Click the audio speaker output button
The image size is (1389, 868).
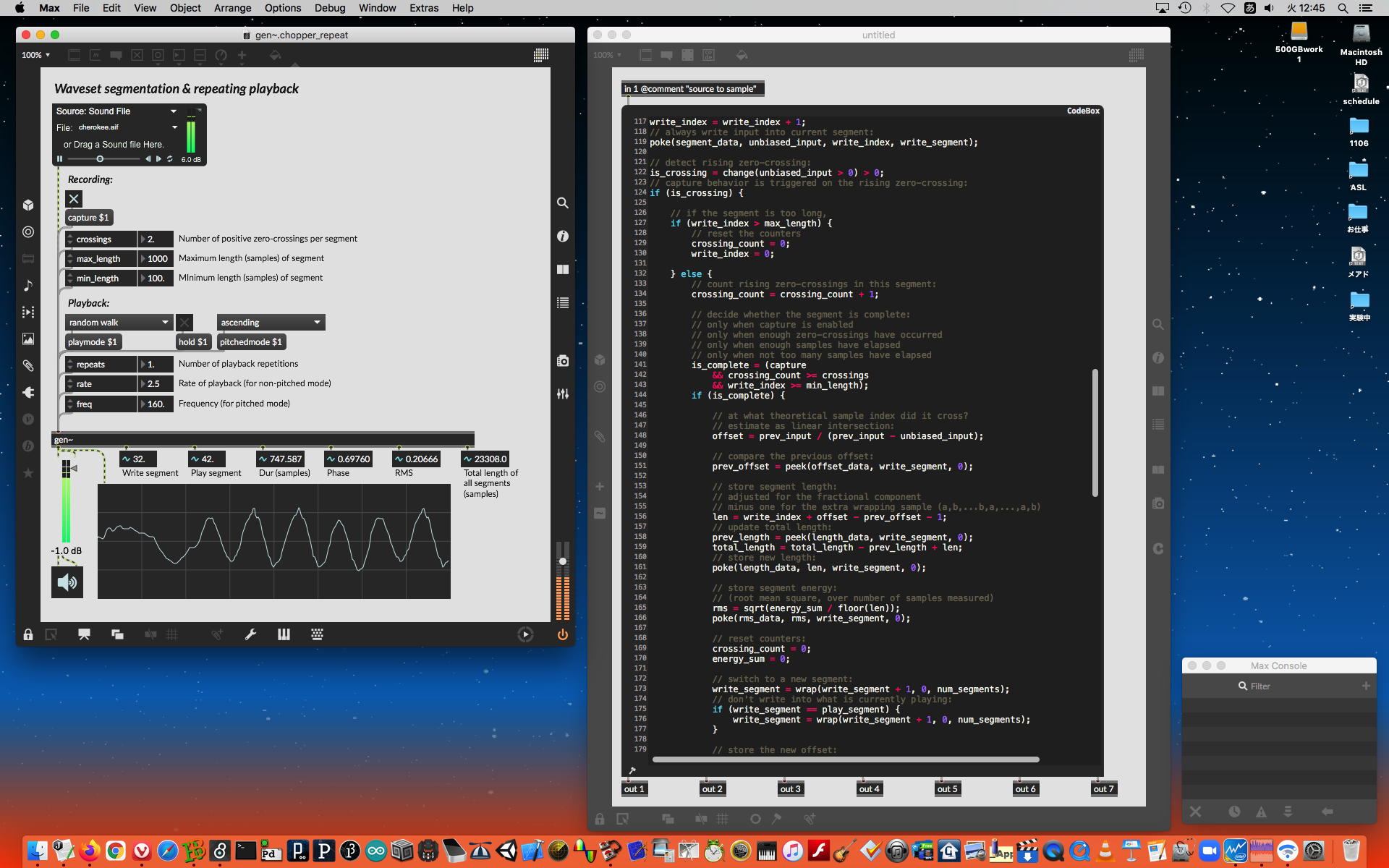(67, 582)
